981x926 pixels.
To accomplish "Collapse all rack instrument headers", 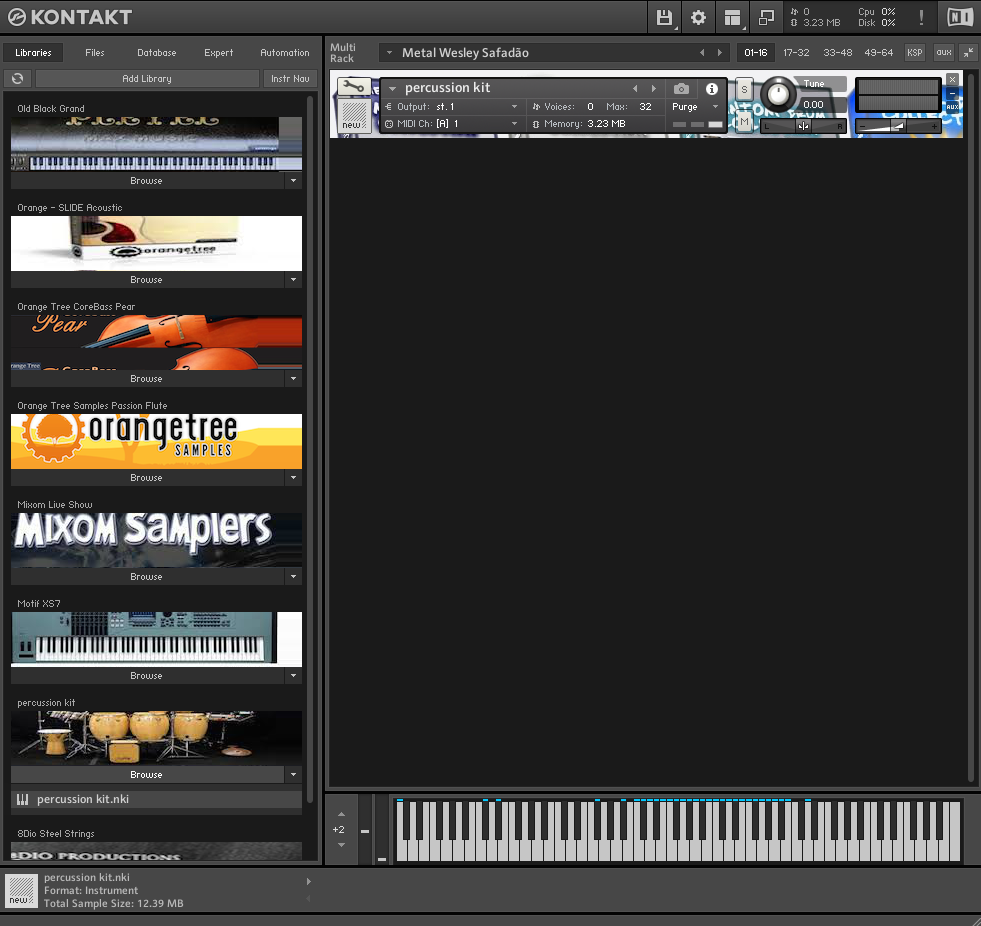I will pos(968,53).
